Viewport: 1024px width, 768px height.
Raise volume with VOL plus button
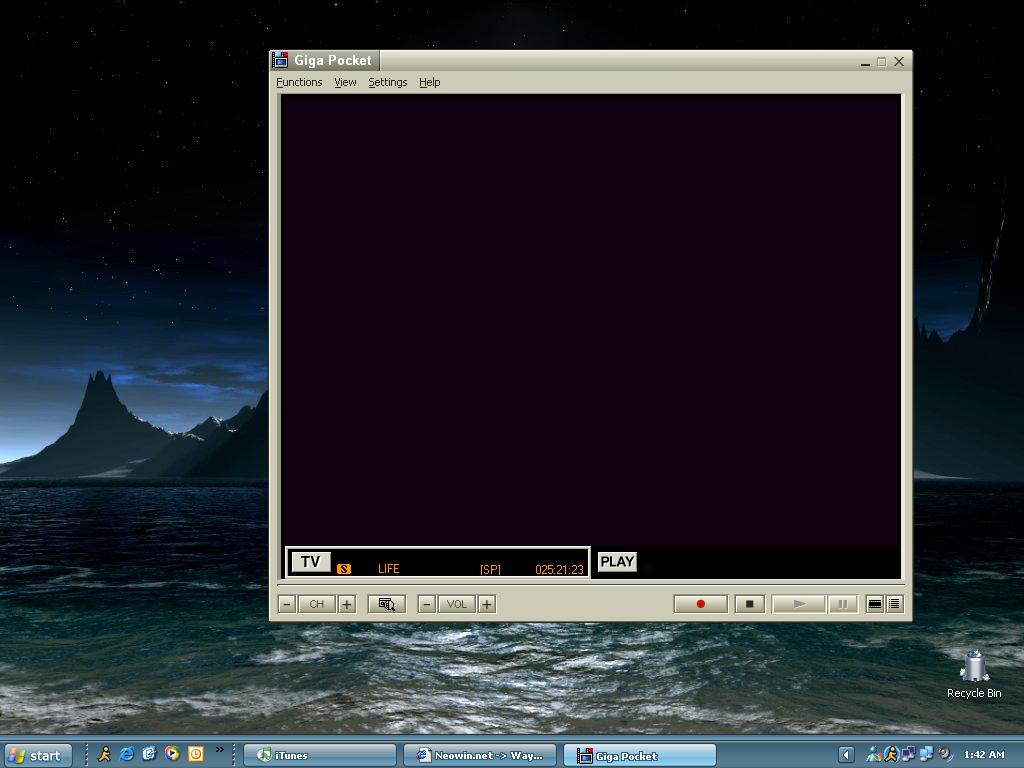pyautogui.click(x=487, y=604)
